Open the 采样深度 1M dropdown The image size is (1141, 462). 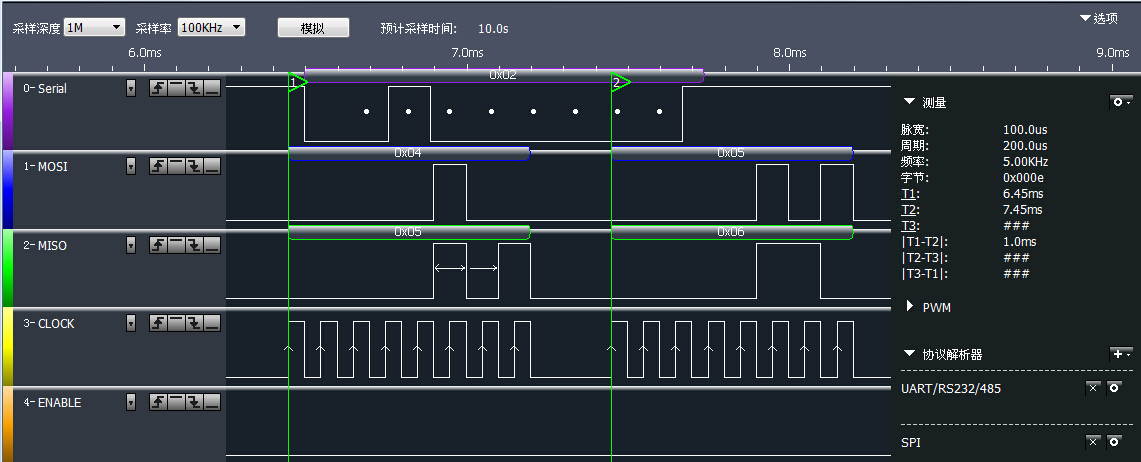pos(95,28)
